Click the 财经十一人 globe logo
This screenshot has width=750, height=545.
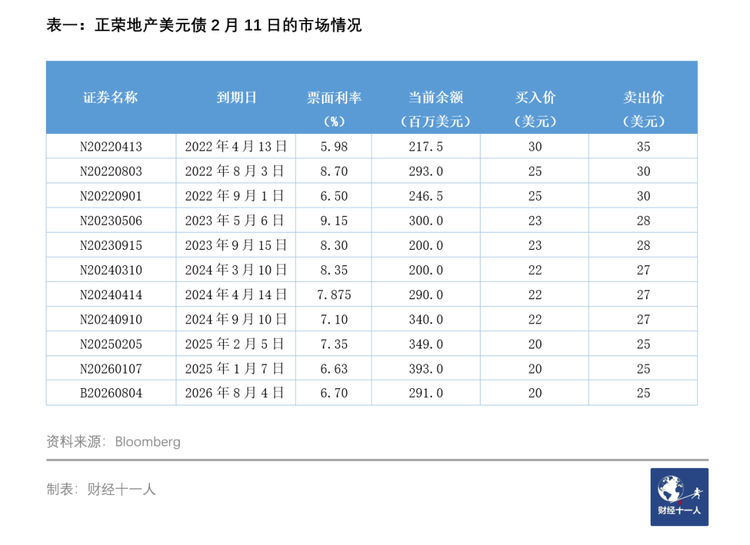click(x=679, y=497)
